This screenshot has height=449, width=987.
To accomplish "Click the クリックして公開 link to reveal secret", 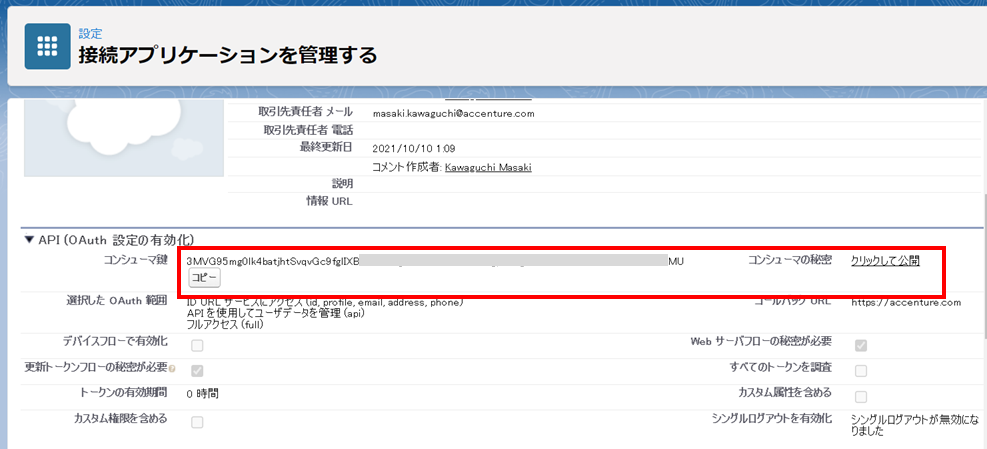I will click(x=884, y=261).
